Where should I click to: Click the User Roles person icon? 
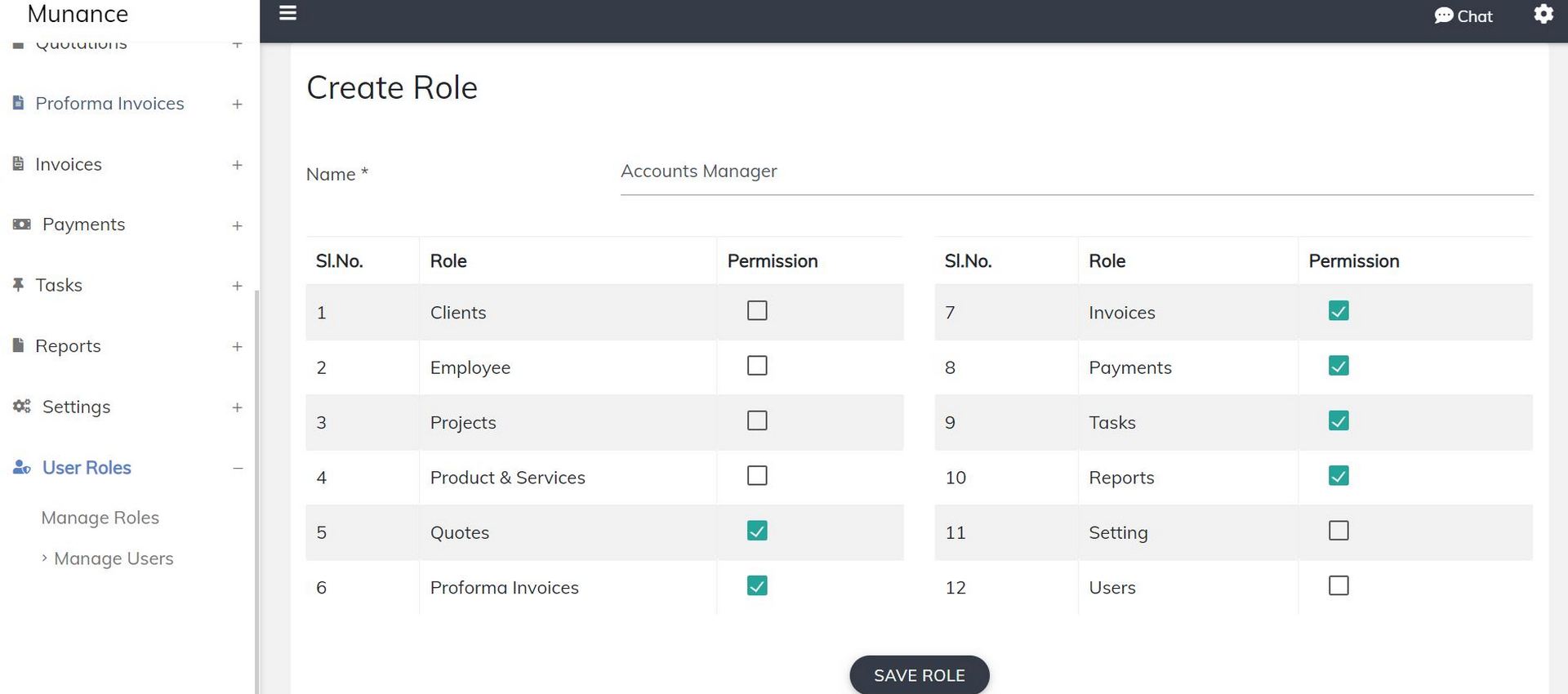point(22,467)
